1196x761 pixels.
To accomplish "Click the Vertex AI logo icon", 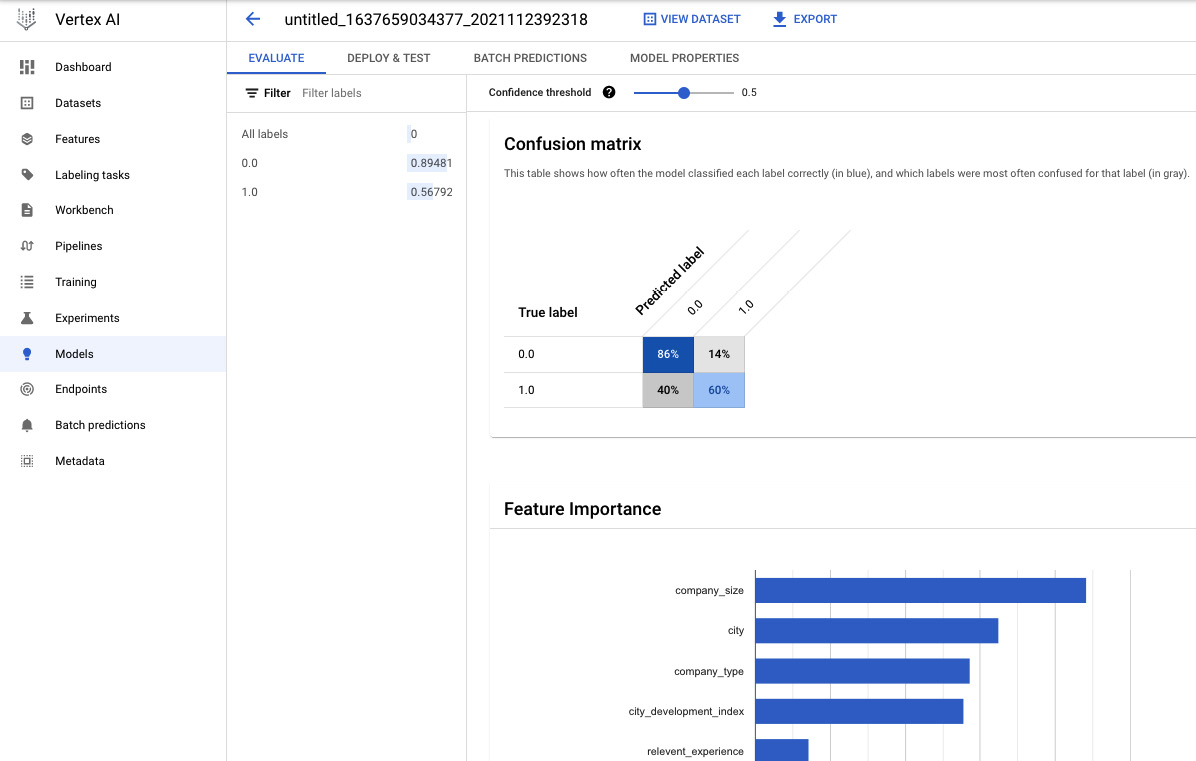I will click(27, 19).
